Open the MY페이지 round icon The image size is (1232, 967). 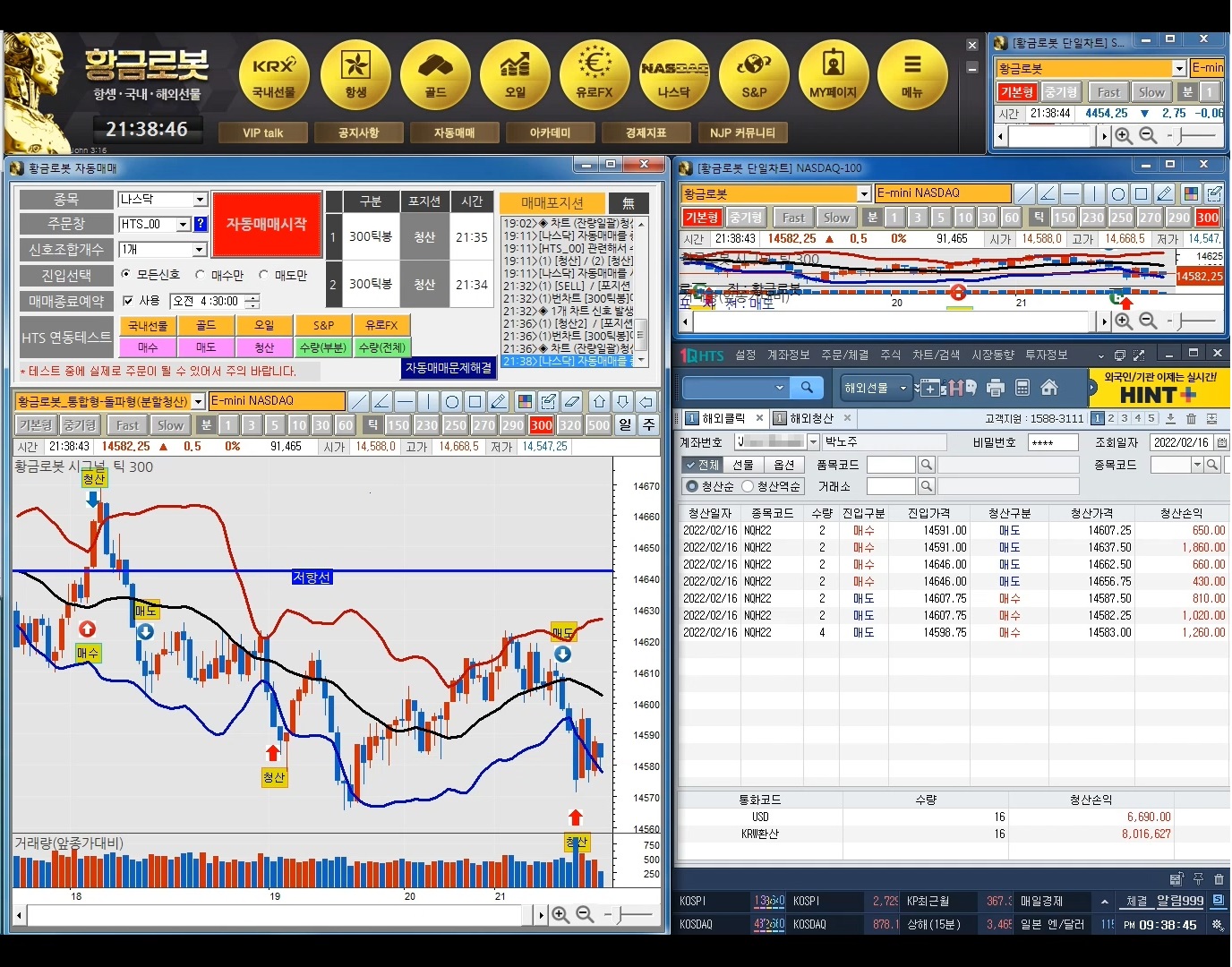833,73
